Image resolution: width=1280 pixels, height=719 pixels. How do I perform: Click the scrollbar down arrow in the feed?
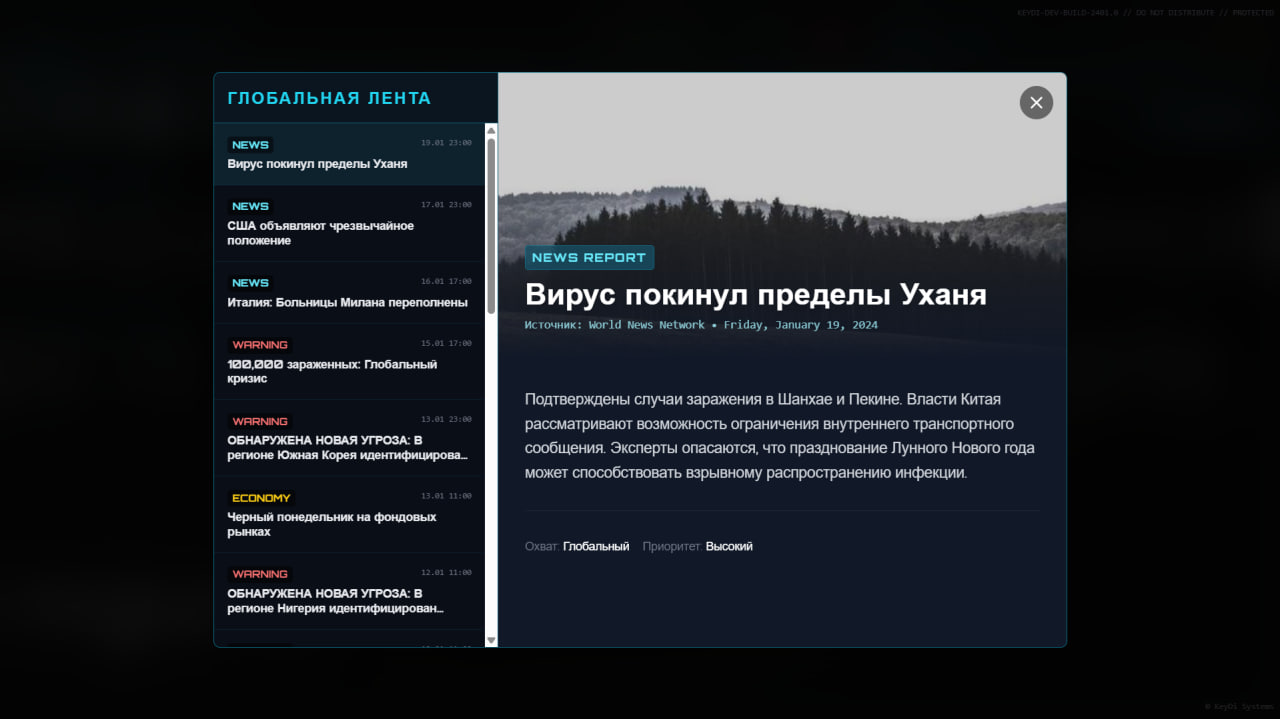pos(491,640)
